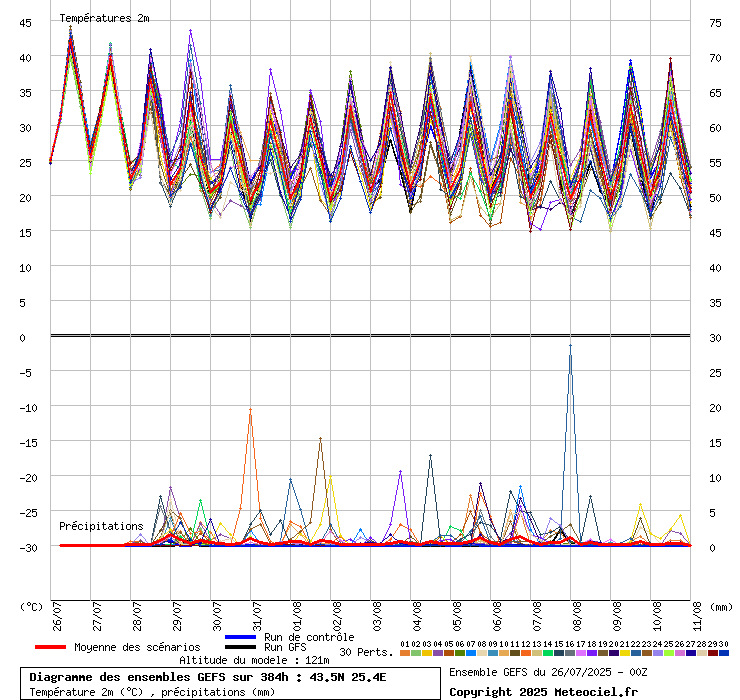Click the 02/08 date label on x-axis
Screen dimensions: 740x700
337,616
